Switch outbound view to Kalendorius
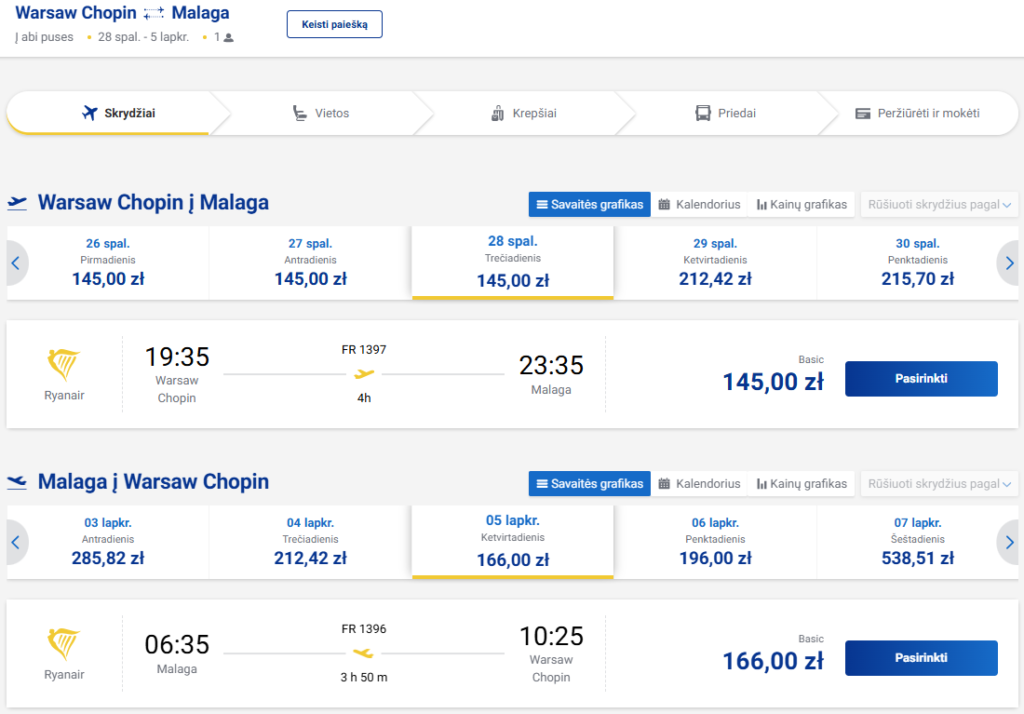Screen dimensions: 1024x714 699,204
